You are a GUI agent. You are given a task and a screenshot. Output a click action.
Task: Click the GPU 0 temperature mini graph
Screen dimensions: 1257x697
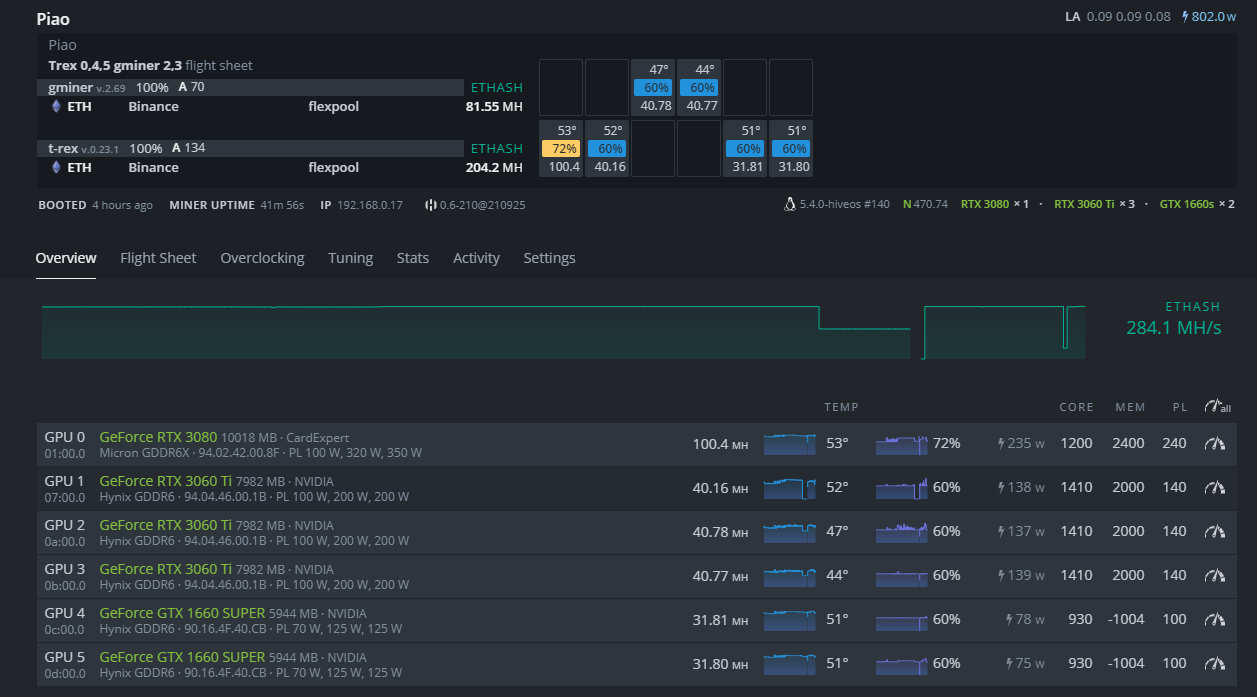click(x=789, y=444)
